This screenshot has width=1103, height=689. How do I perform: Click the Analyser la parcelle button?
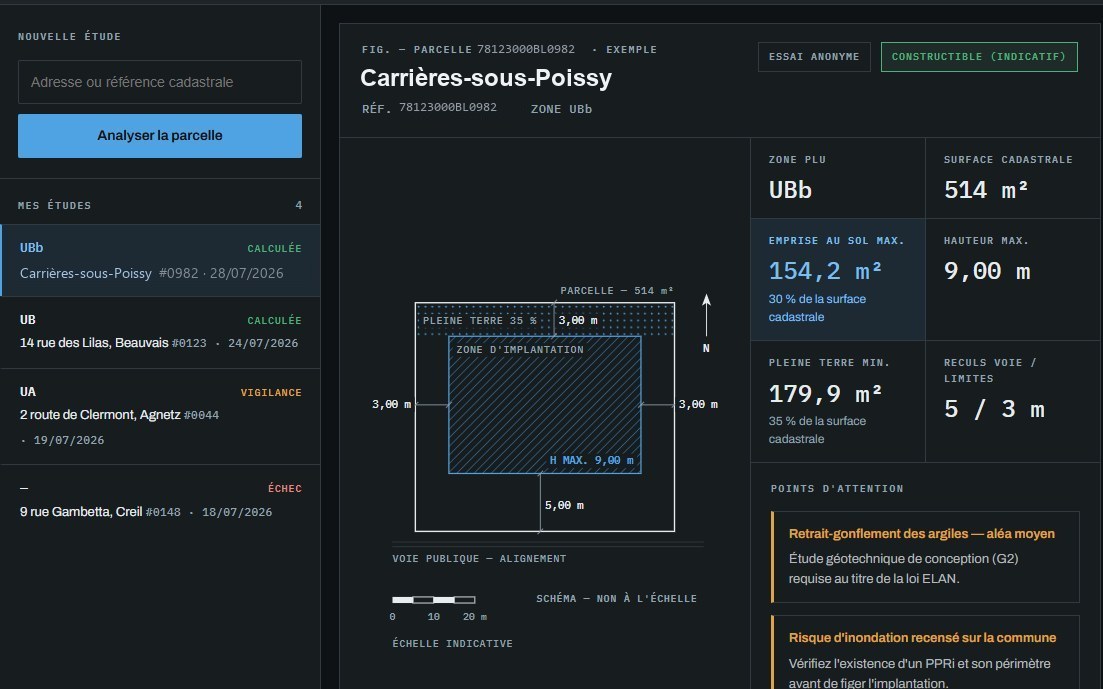[x=160, y=136]
